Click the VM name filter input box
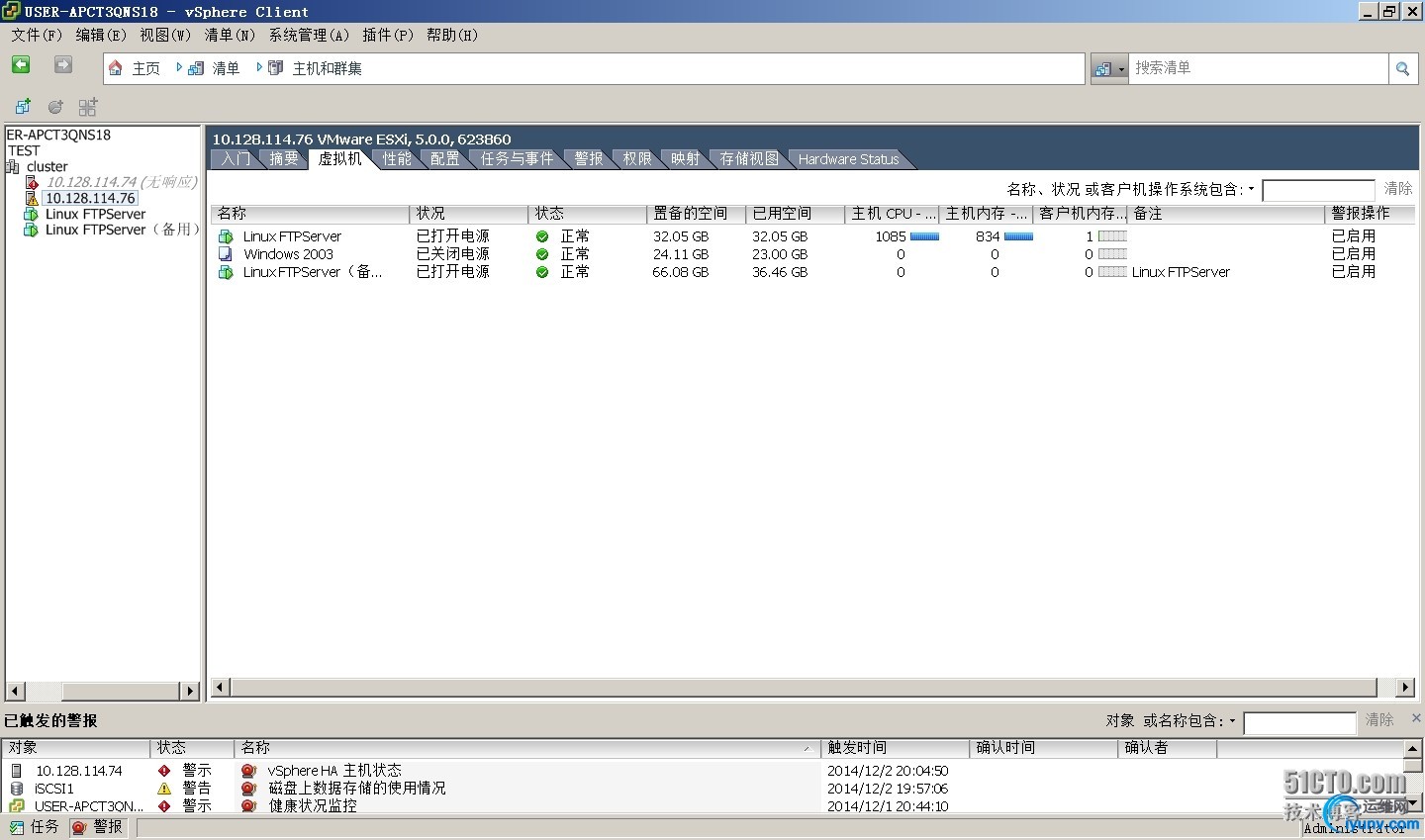Screen dimensions: 1425x840 (x=1319, y=190)
